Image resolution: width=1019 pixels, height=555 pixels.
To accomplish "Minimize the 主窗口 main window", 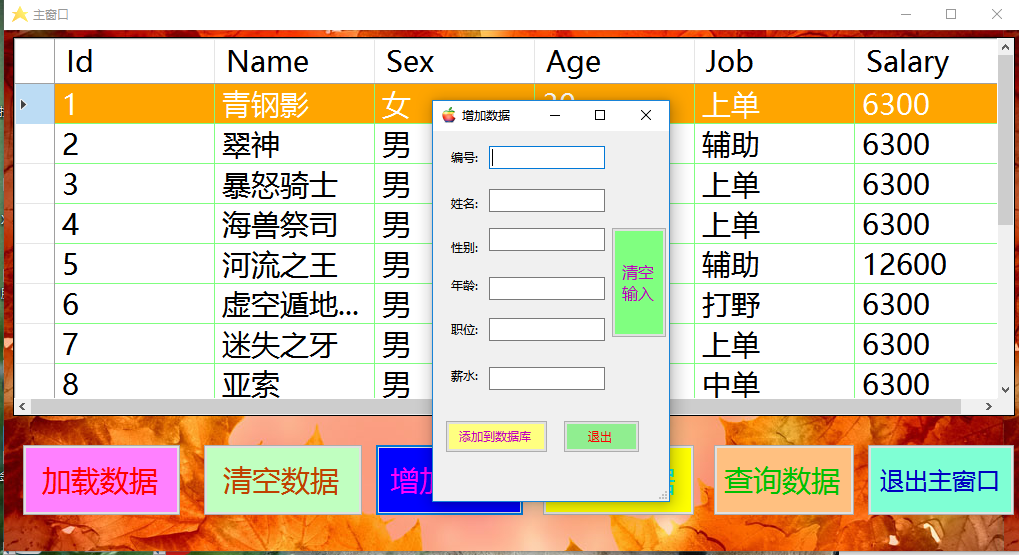I will coord(906,14).
